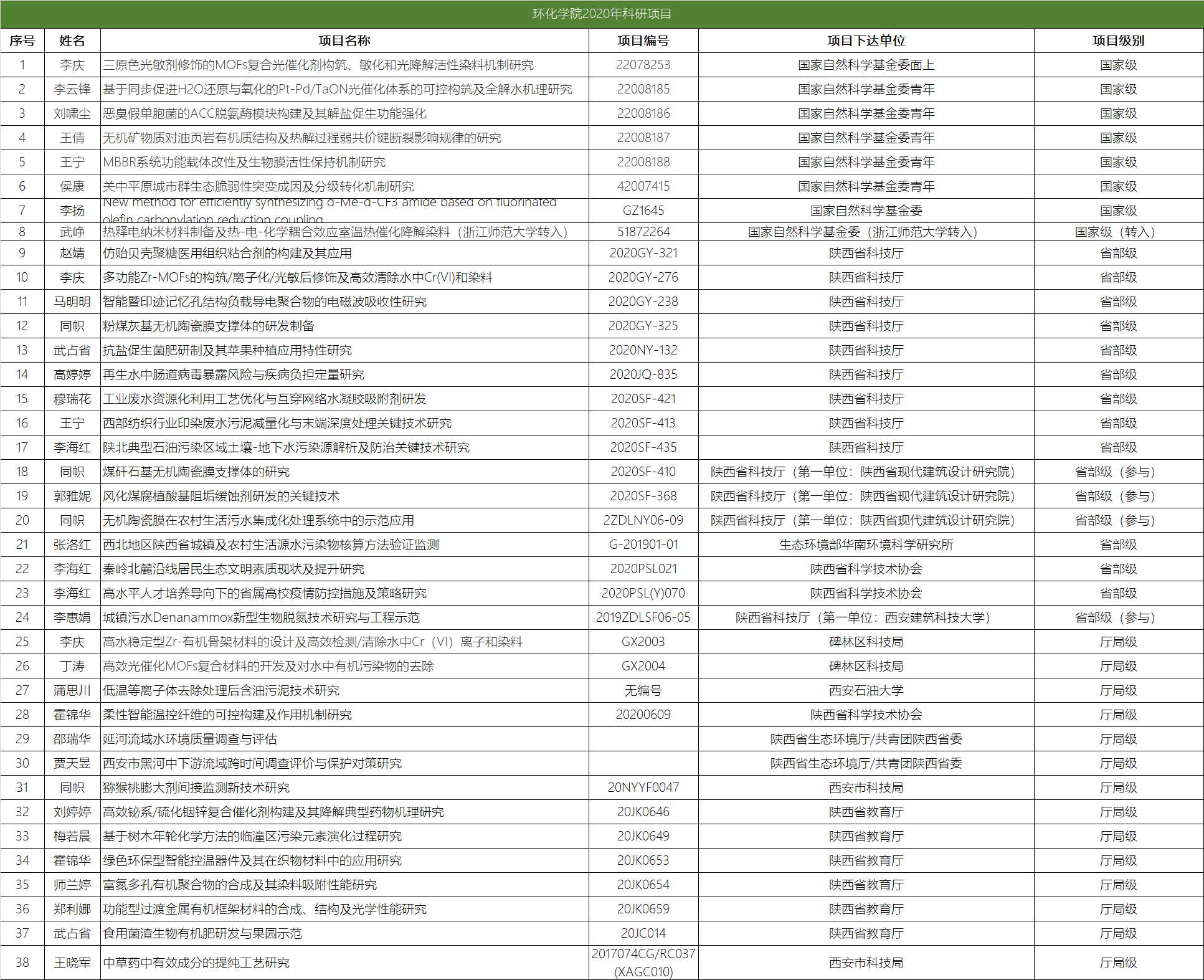Select name cell 马明明
The image size is (1204, 980).
[72, 302]
